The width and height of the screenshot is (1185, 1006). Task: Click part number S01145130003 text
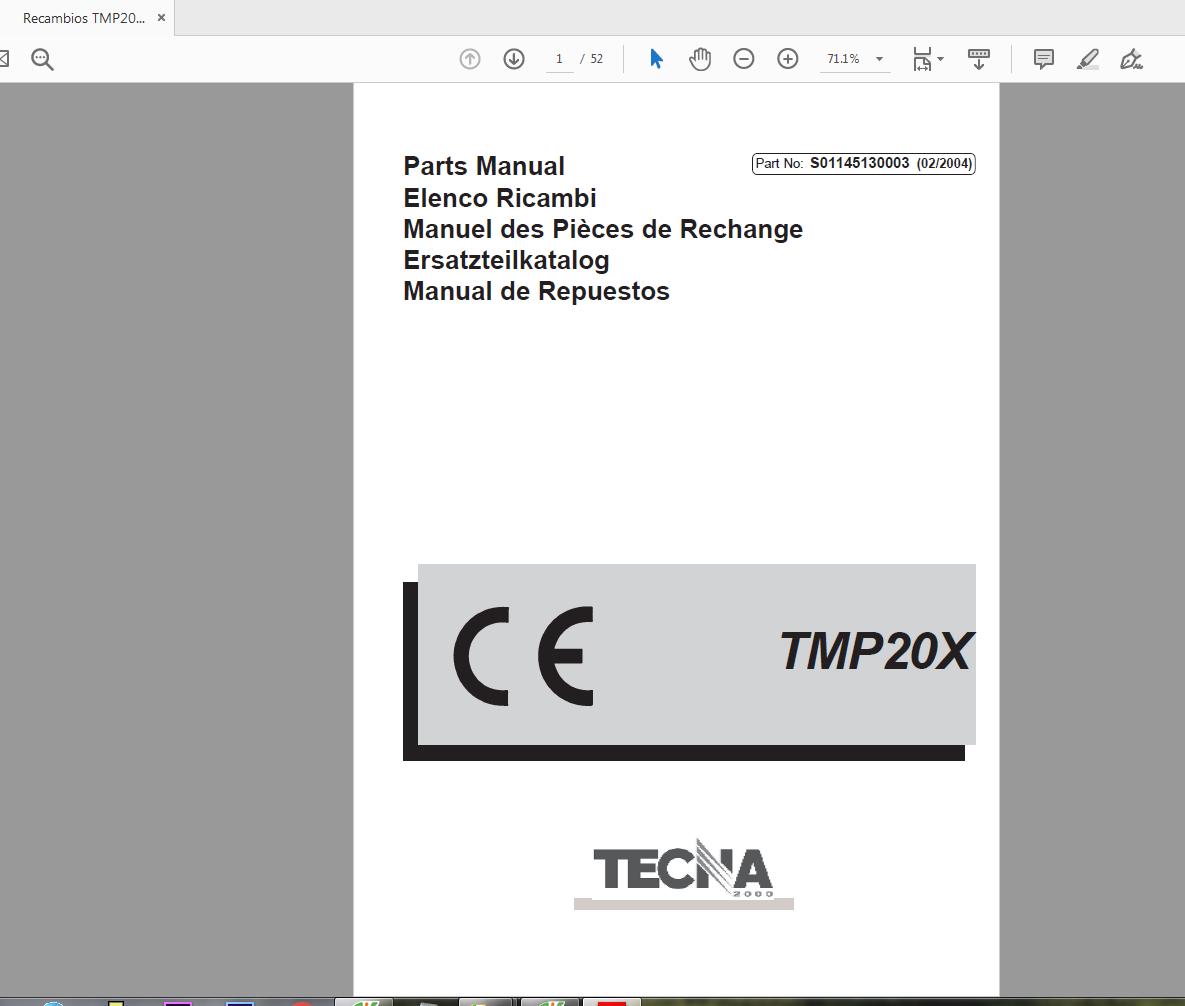pos(859,163)
